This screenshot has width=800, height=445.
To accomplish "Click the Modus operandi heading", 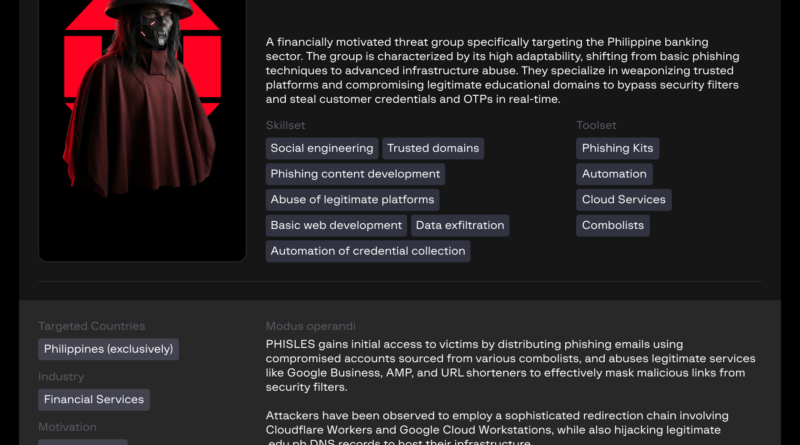I will [x=310, y=326].
